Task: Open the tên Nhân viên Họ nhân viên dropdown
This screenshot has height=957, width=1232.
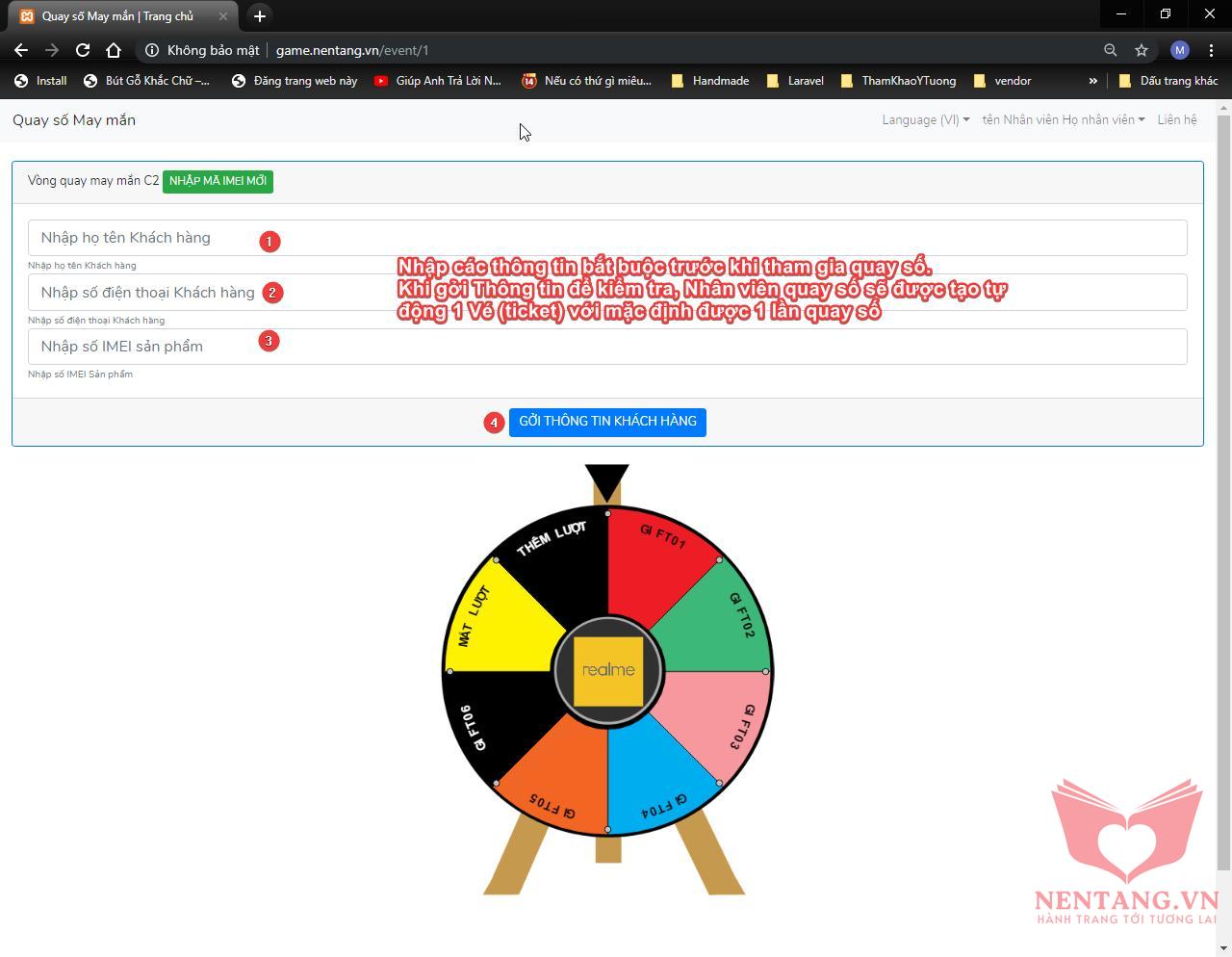Action: pos(1063,120)
